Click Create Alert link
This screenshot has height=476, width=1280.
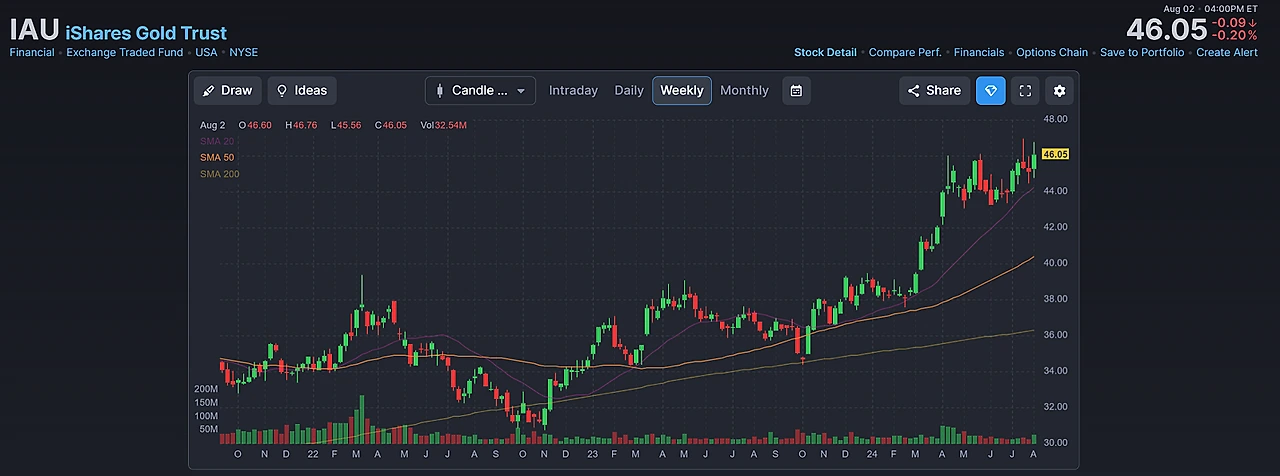pos(1227,52)
